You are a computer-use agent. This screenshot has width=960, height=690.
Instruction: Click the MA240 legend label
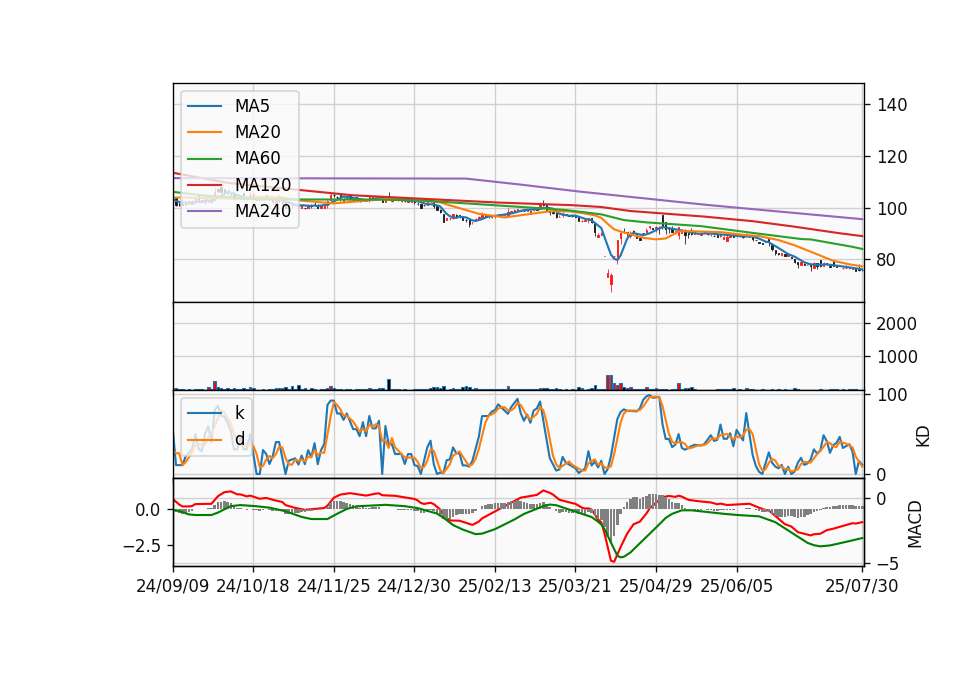[x=263, y=211]
